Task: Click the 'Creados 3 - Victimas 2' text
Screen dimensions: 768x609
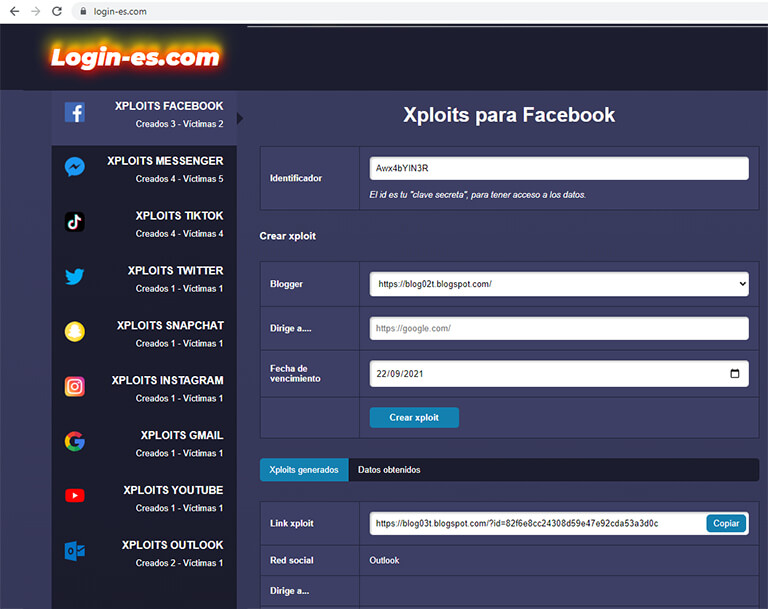Action: click(179, 124)
